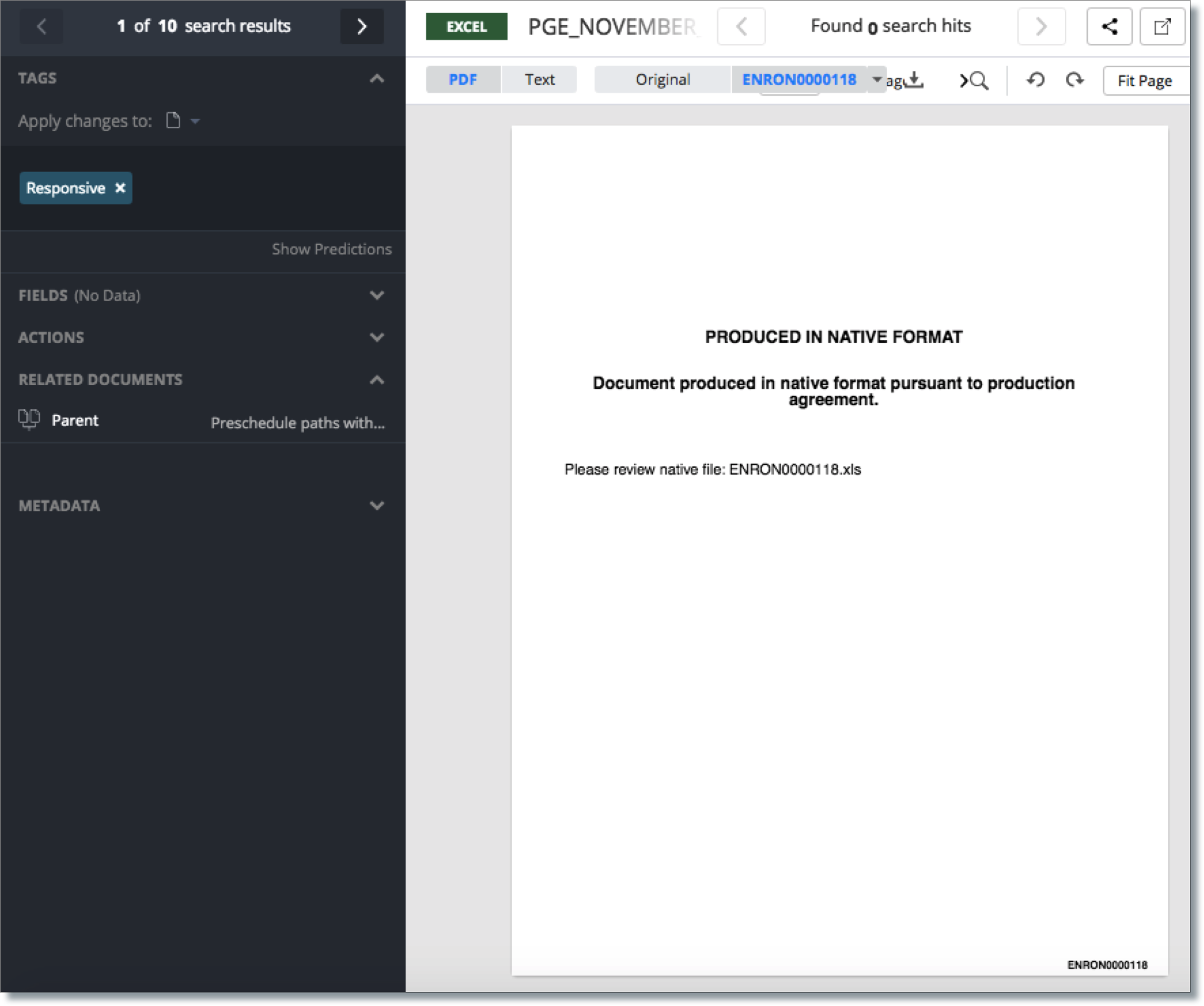Select the ENRON0000118 version tab
The image size is (1204, 1006).
click(799, 79)
